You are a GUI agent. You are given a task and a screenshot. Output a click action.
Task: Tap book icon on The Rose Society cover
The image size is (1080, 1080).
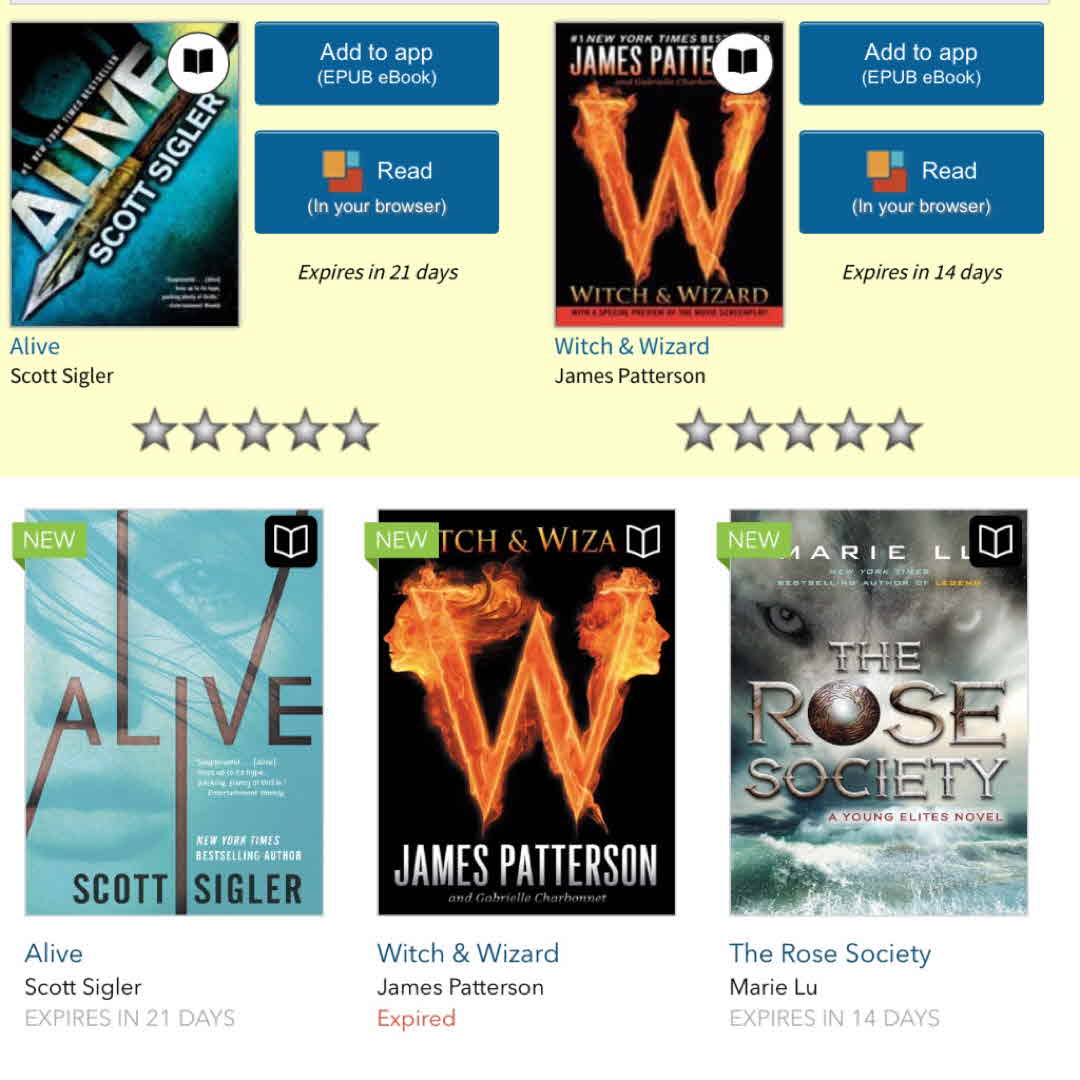pyautogui.click(x=995, y=541)
